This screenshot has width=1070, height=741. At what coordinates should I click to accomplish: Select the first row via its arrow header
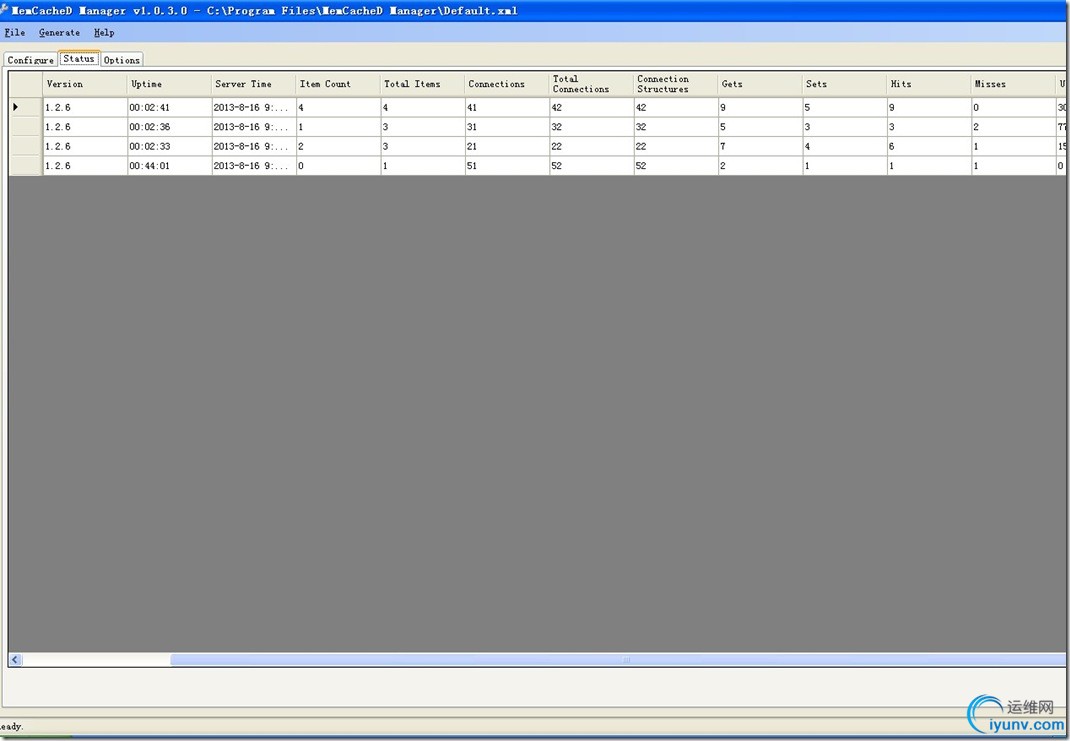pyautogui.click(x=25, y=107)
